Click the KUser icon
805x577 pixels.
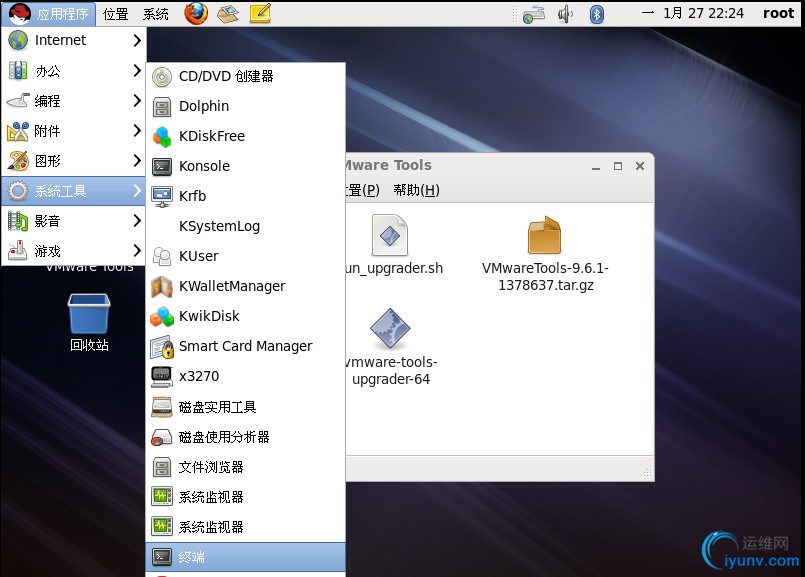click(x=162, y=256)
